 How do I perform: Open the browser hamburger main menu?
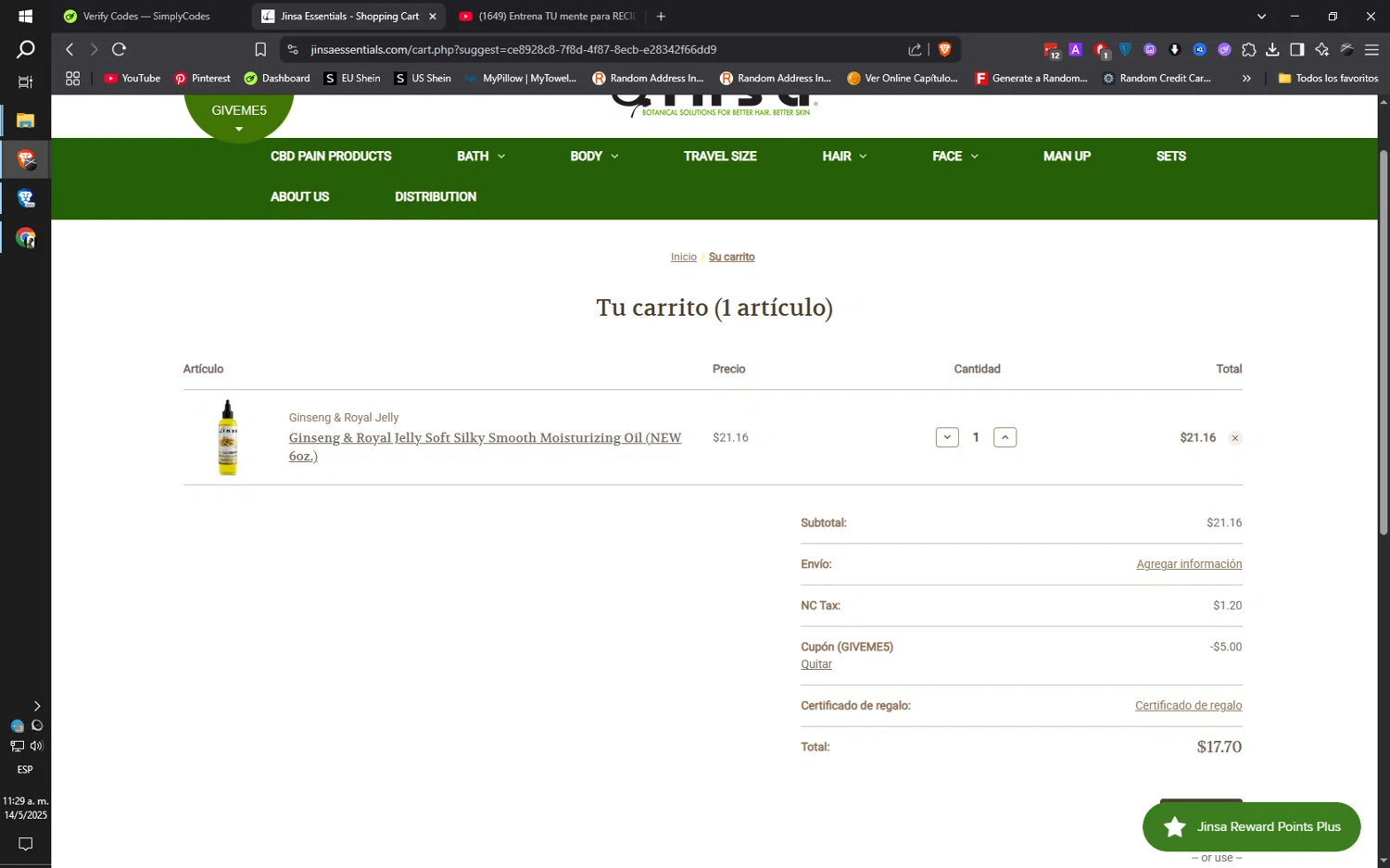(1371, 49)
